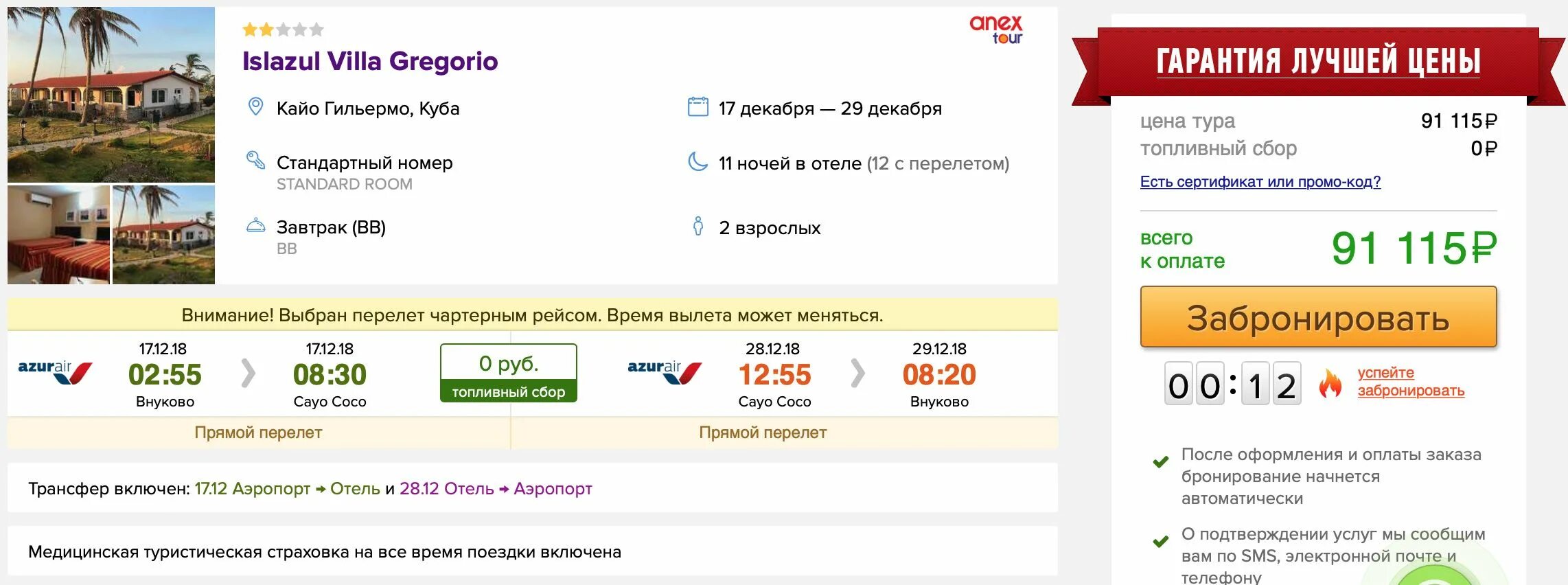Click the adults person icon
The width and height of the screenshot is (1568, 585).
(x=697, y=226)
